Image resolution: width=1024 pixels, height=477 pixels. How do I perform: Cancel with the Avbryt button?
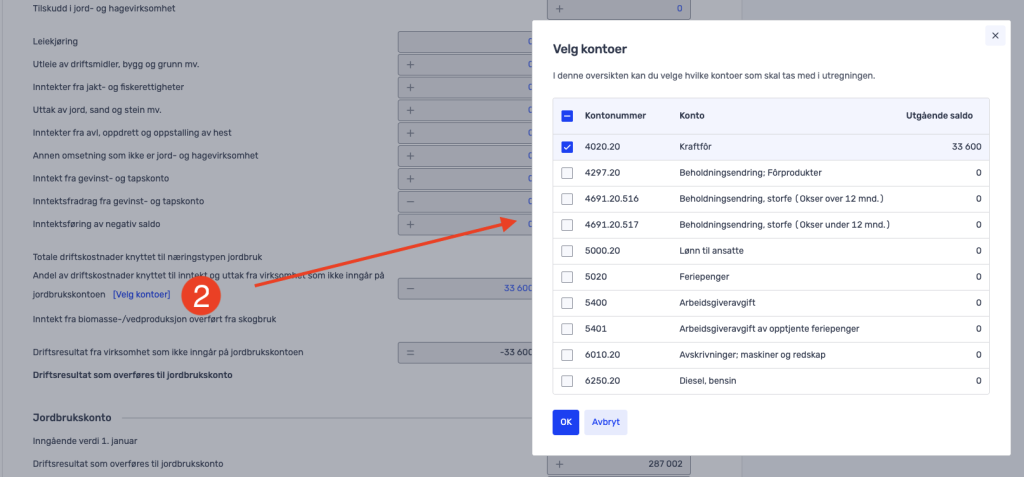[x=605, y=422]
